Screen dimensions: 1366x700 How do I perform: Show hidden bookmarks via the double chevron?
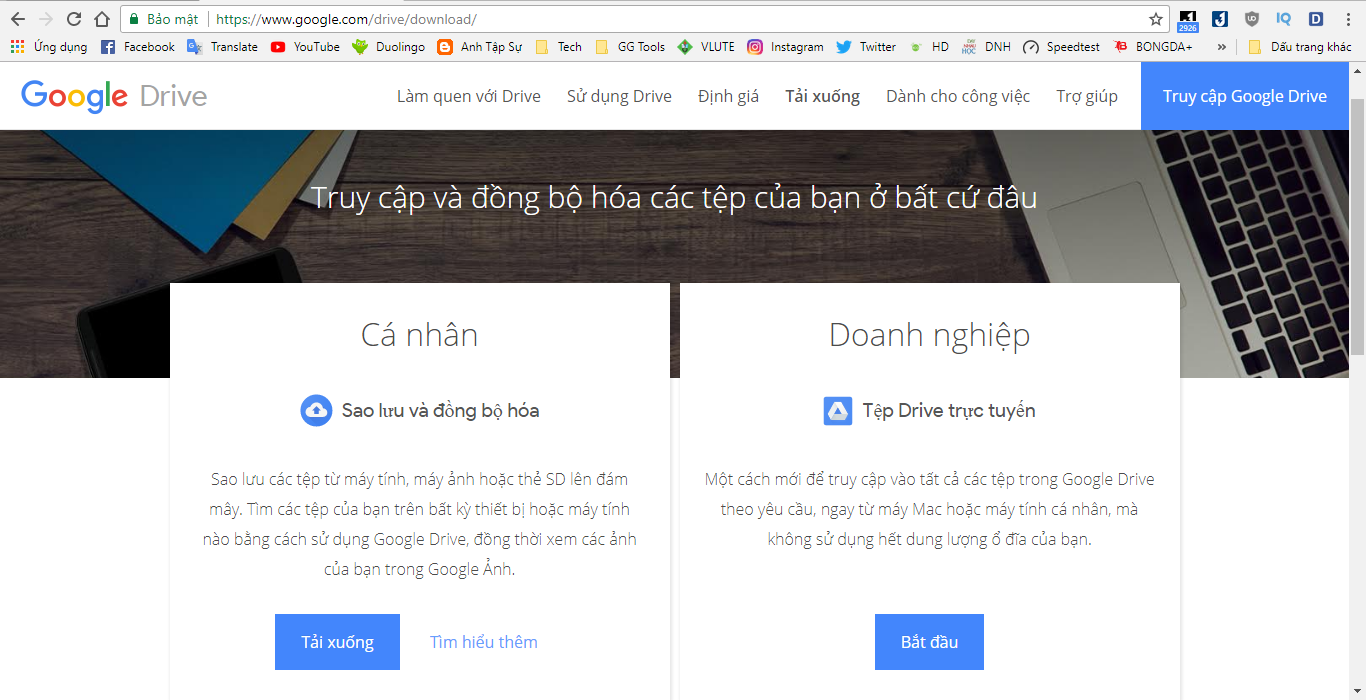coord(1221,47)
